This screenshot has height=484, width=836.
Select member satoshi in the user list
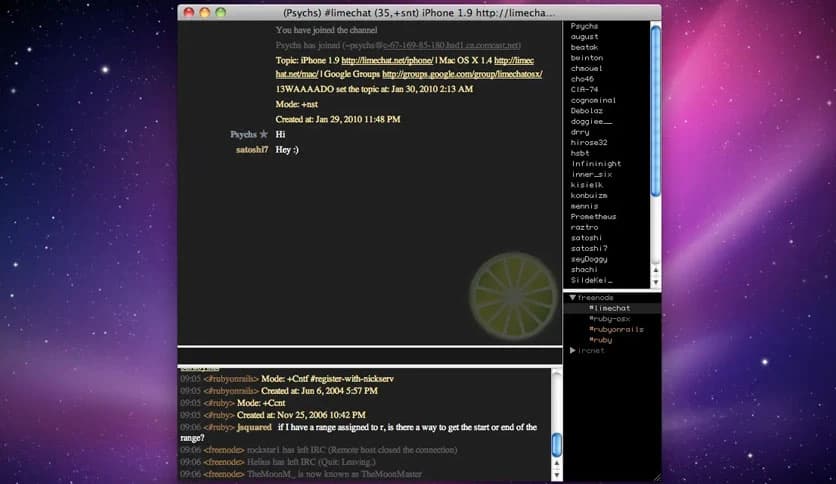[586, 238]
